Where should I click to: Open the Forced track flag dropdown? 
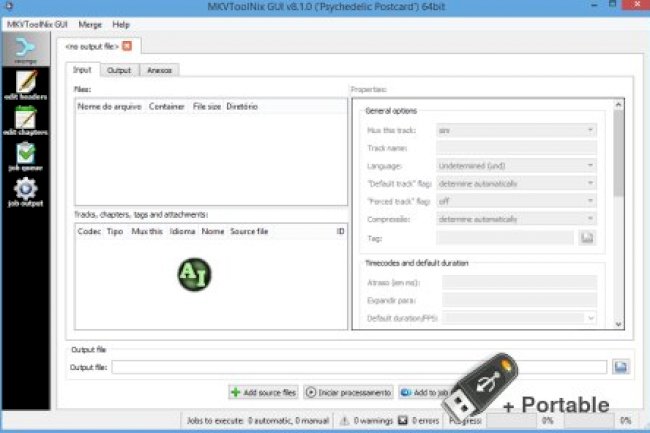pos(517,201)
